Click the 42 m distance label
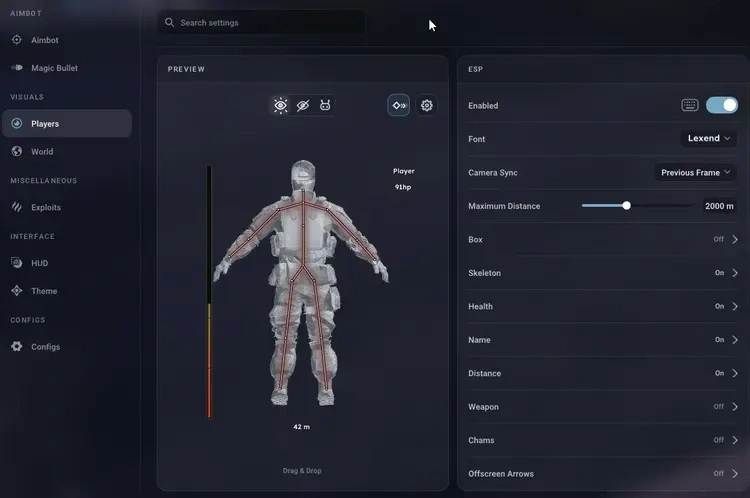Viewport: 750px width, 498px height. [x=301, y=427]
